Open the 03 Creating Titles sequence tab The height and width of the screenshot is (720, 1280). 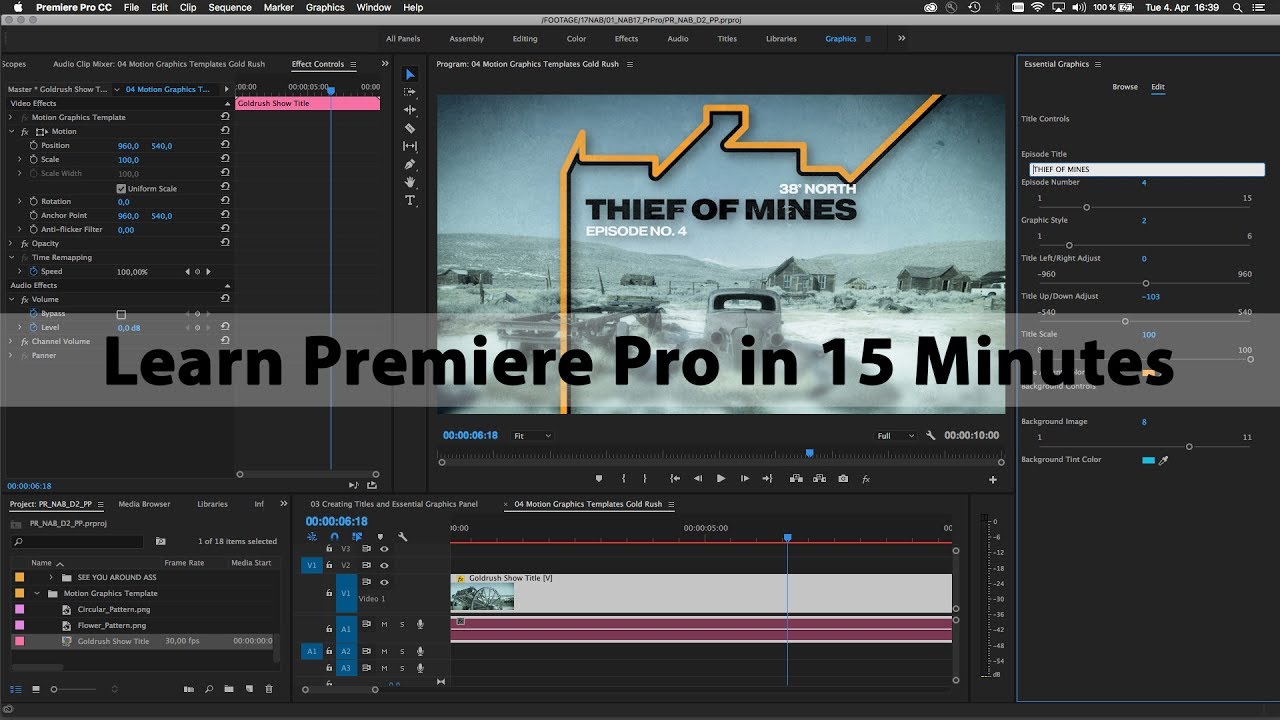click(394, 504)
